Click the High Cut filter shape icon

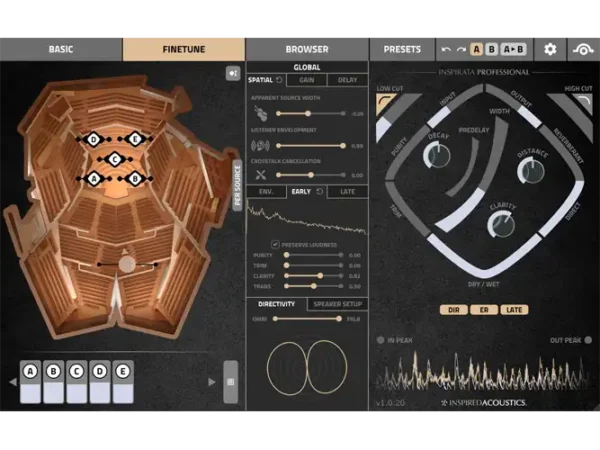pyautogui.click(x=583, y=103)
